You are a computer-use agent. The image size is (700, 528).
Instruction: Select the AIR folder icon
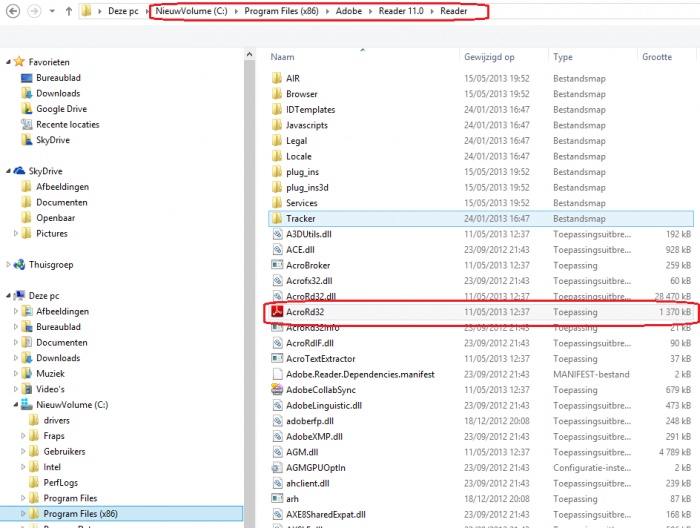click(277, 78)
